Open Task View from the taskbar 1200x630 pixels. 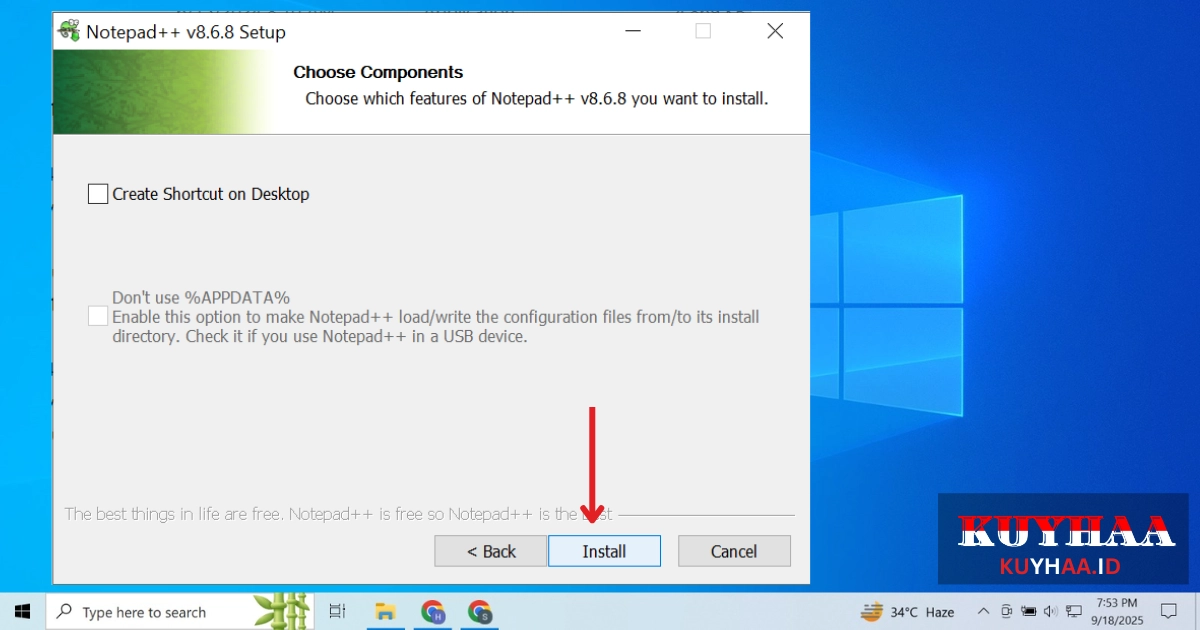point(337,611)
